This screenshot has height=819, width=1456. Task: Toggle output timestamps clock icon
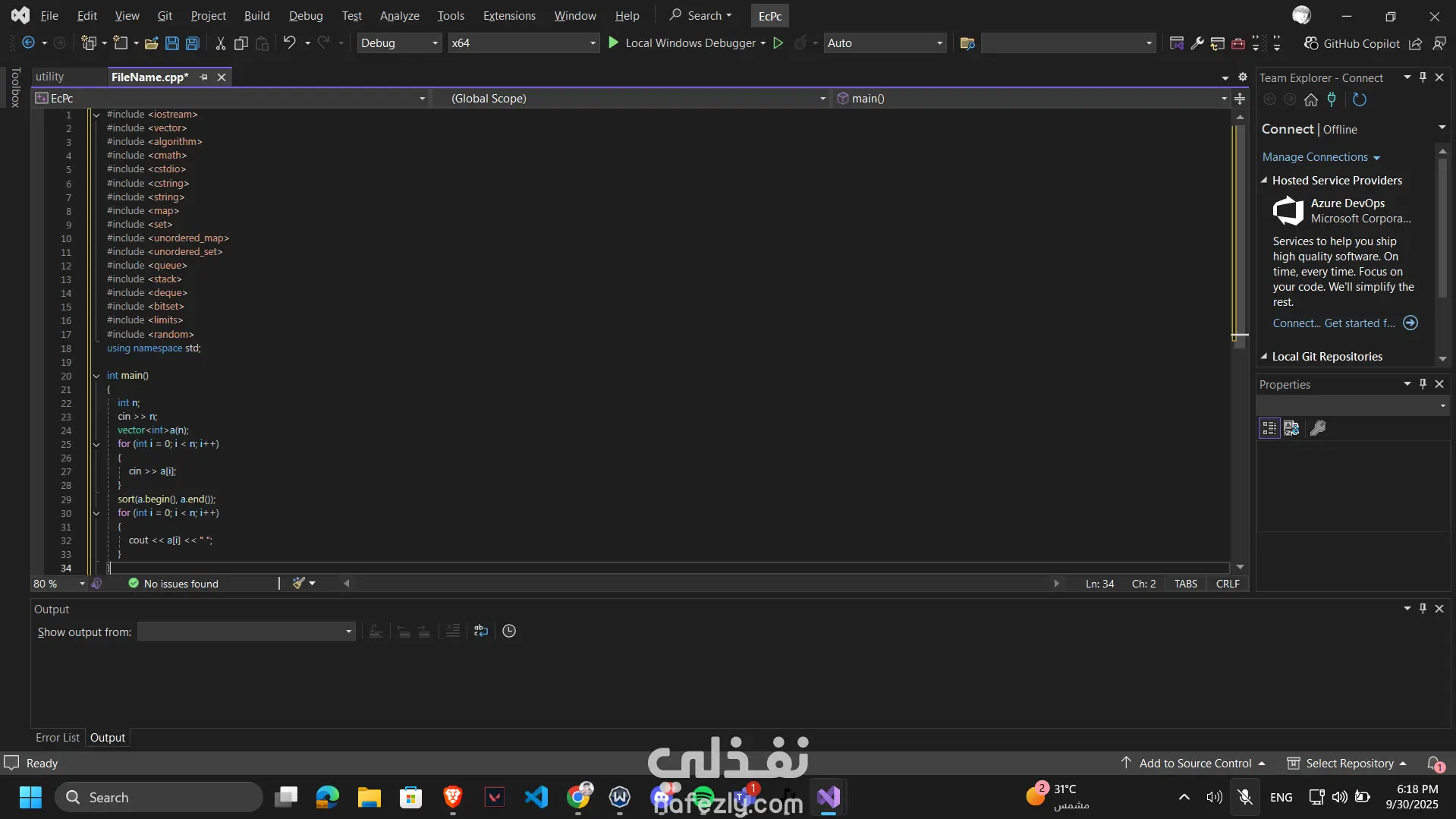[509, 631]
